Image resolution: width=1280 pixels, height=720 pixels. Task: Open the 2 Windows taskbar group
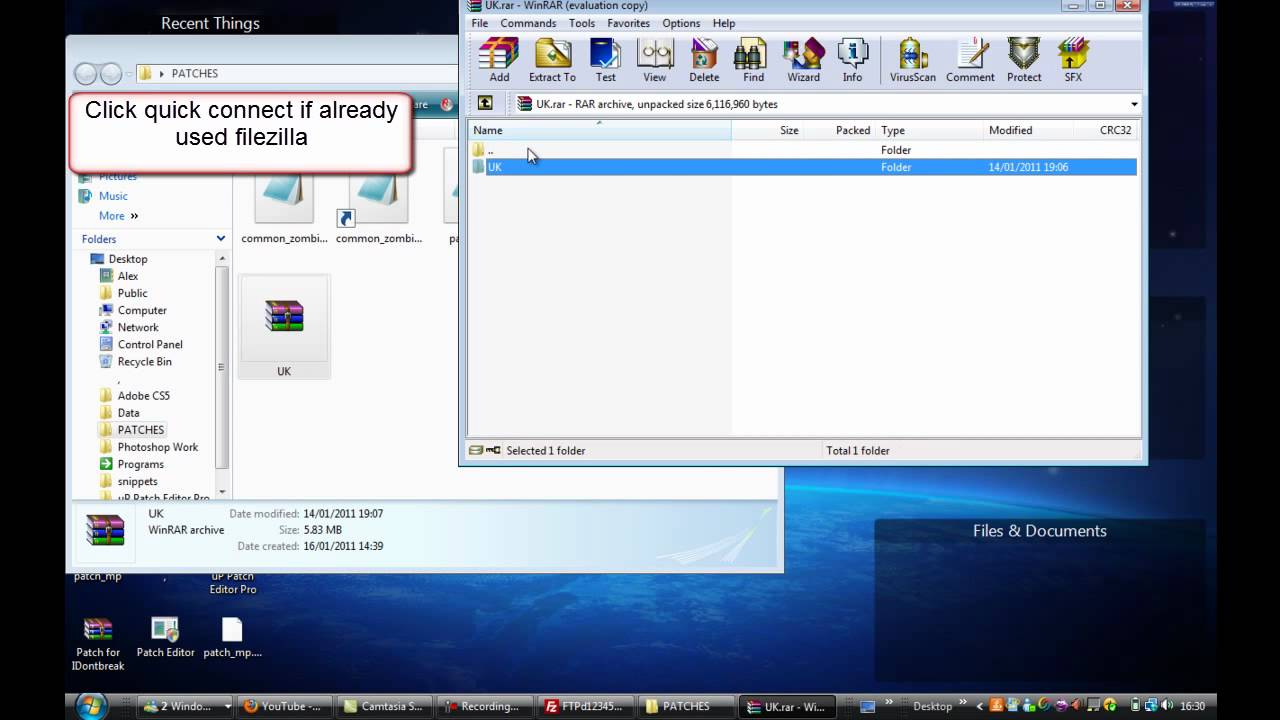(186, 706)
